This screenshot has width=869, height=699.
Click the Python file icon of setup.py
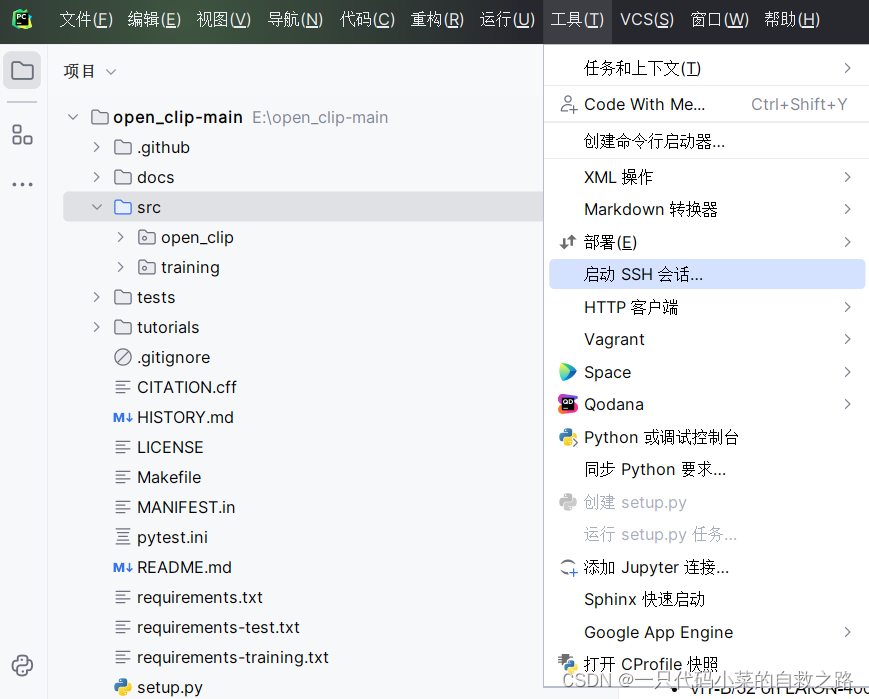point(122,687)
